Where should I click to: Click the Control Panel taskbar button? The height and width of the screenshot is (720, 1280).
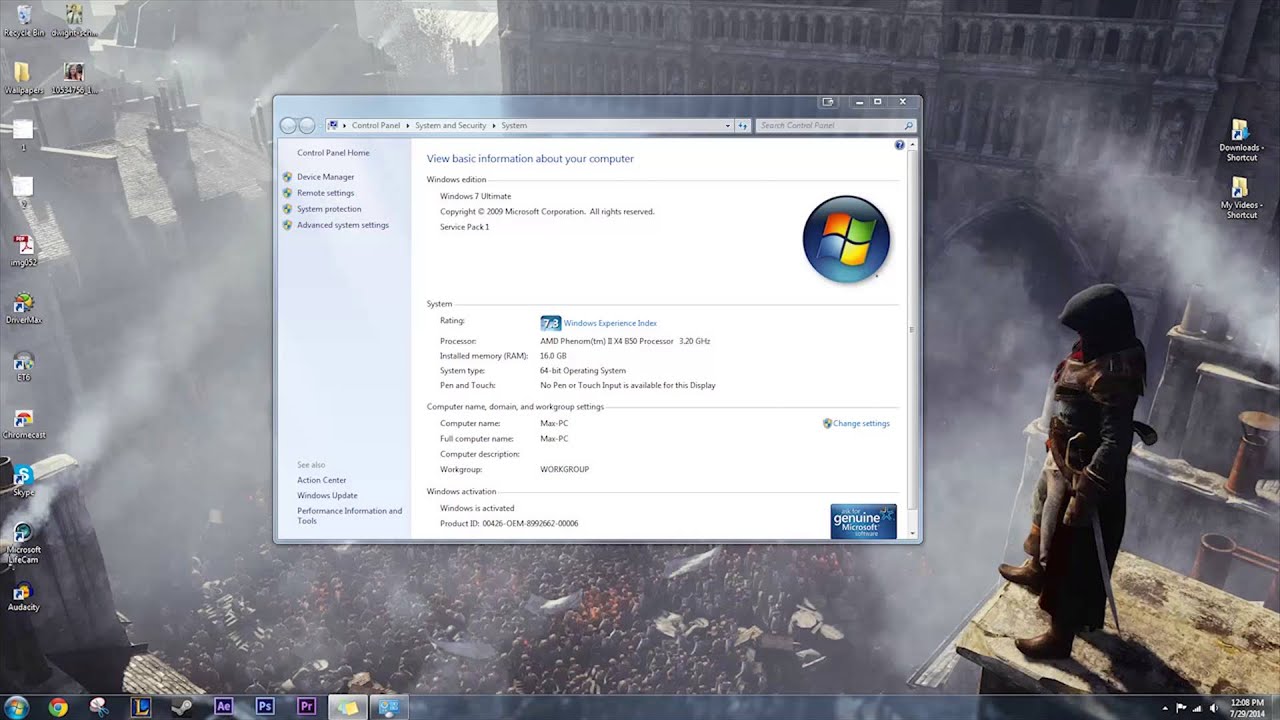pos(389,707)
